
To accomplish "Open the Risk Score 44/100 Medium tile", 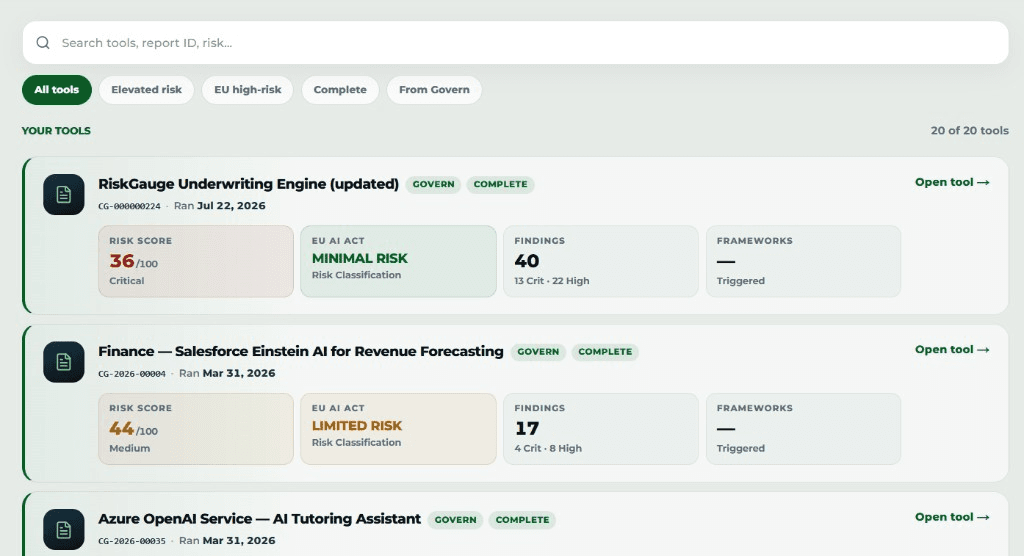I will (x=196, y=429).
